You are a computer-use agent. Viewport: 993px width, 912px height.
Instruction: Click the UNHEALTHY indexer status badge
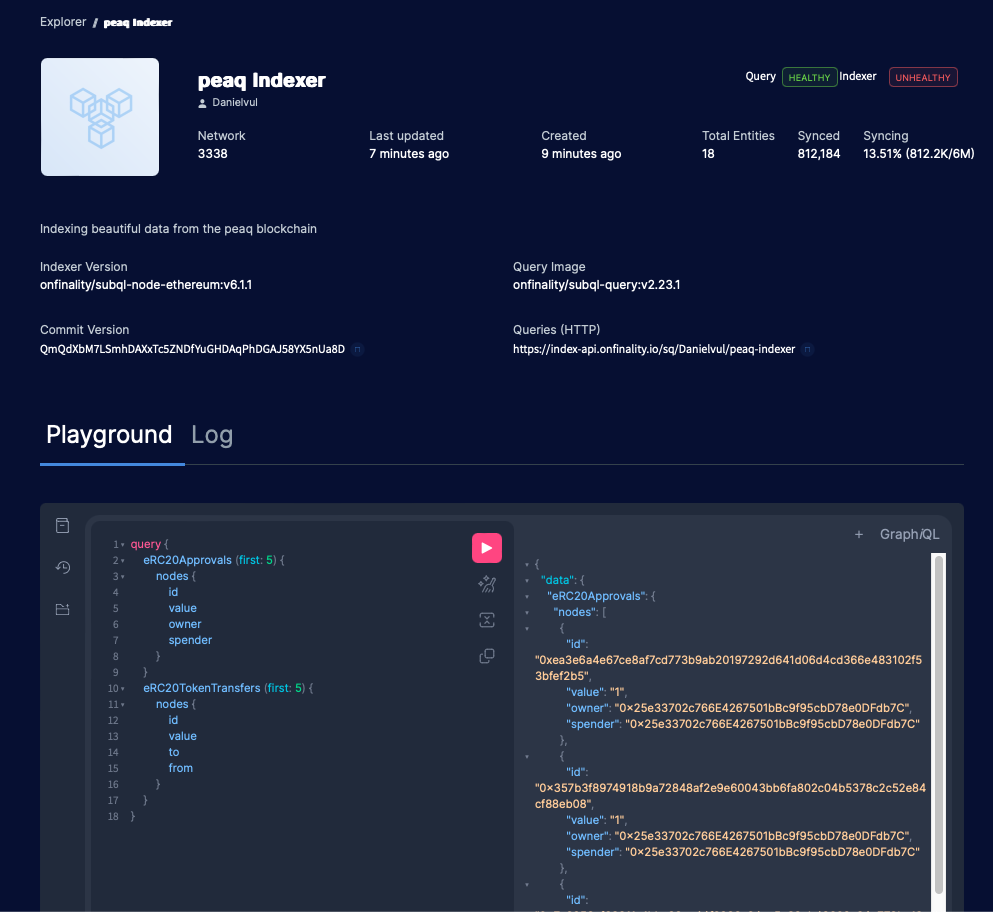click(x=922, y=77)
